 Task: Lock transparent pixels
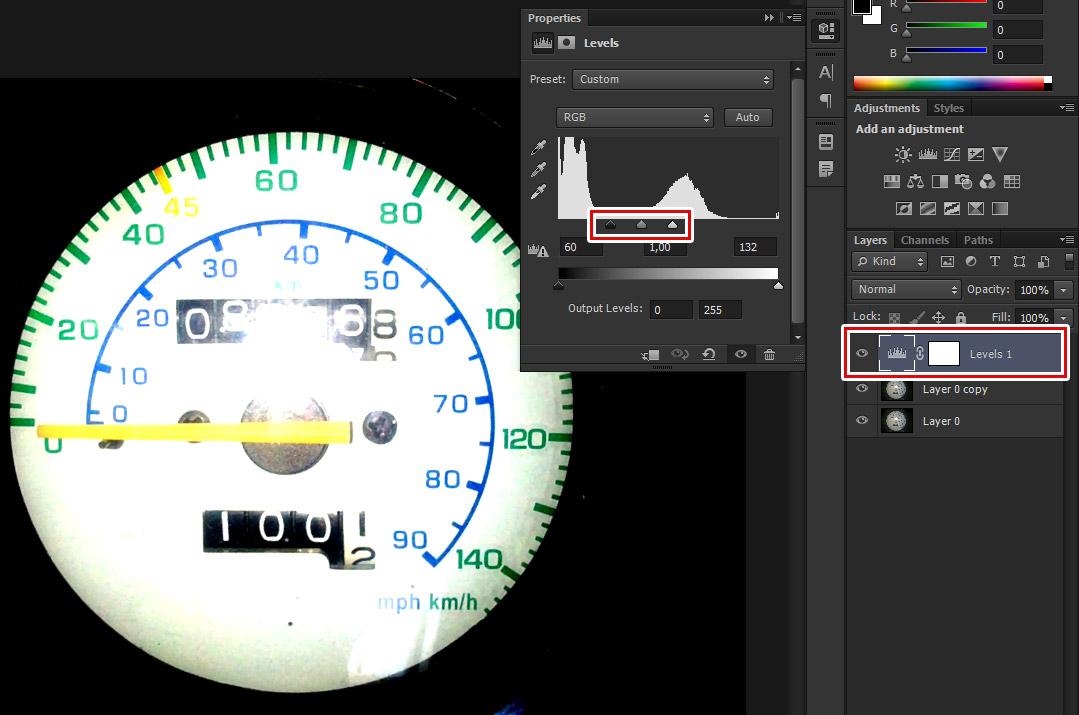(894, 317)
